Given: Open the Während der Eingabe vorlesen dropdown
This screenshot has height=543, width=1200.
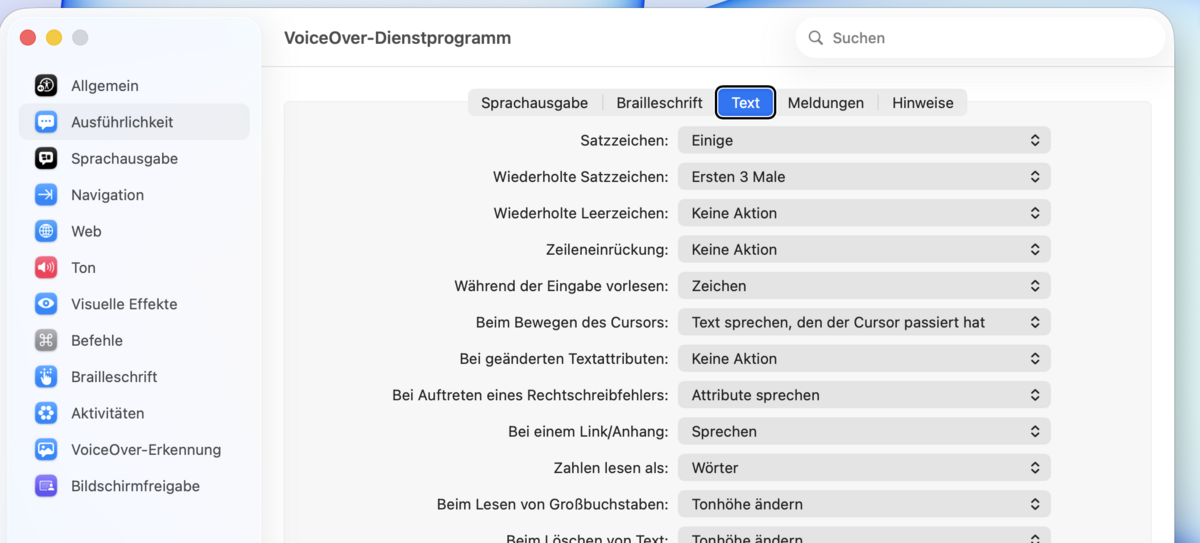Looking at the screenshot, I should click(x=864, y=286).
